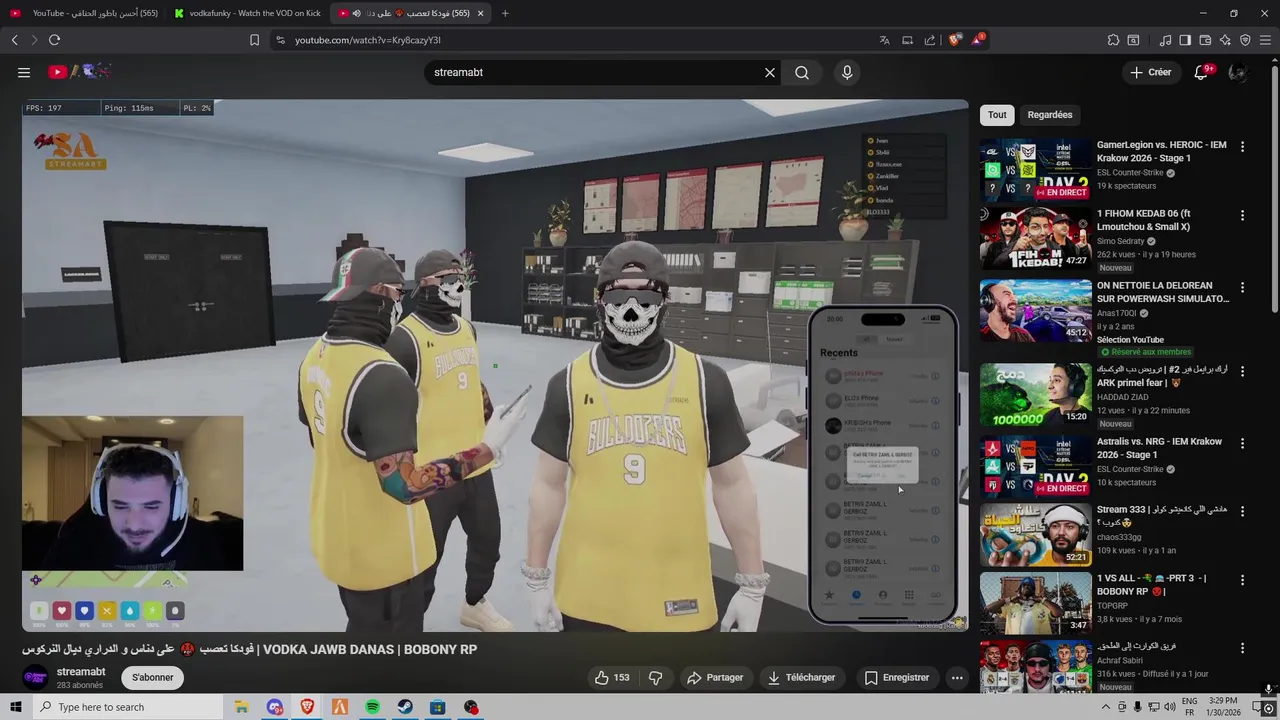The width and height of the screenshot is (1280, 720).
Task: Share this page from address bar
Action: [x=930, y=40]
